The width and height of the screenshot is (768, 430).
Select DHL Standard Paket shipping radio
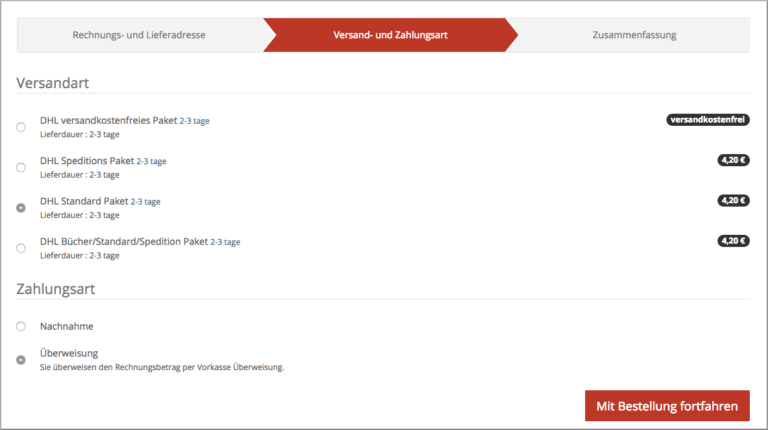click(21, 208)
